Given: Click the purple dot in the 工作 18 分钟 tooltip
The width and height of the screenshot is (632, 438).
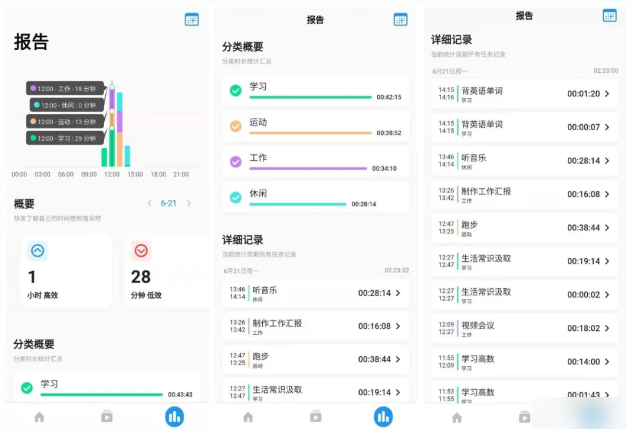Looking at the screenshot, I should [x=33, y=88].
